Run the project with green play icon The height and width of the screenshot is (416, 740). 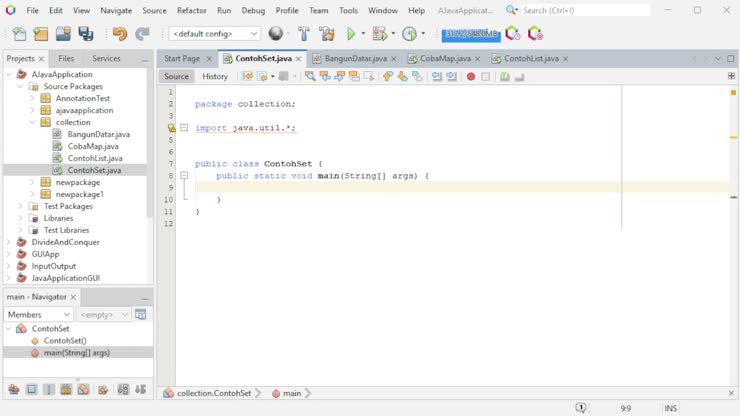click(351, 34)
